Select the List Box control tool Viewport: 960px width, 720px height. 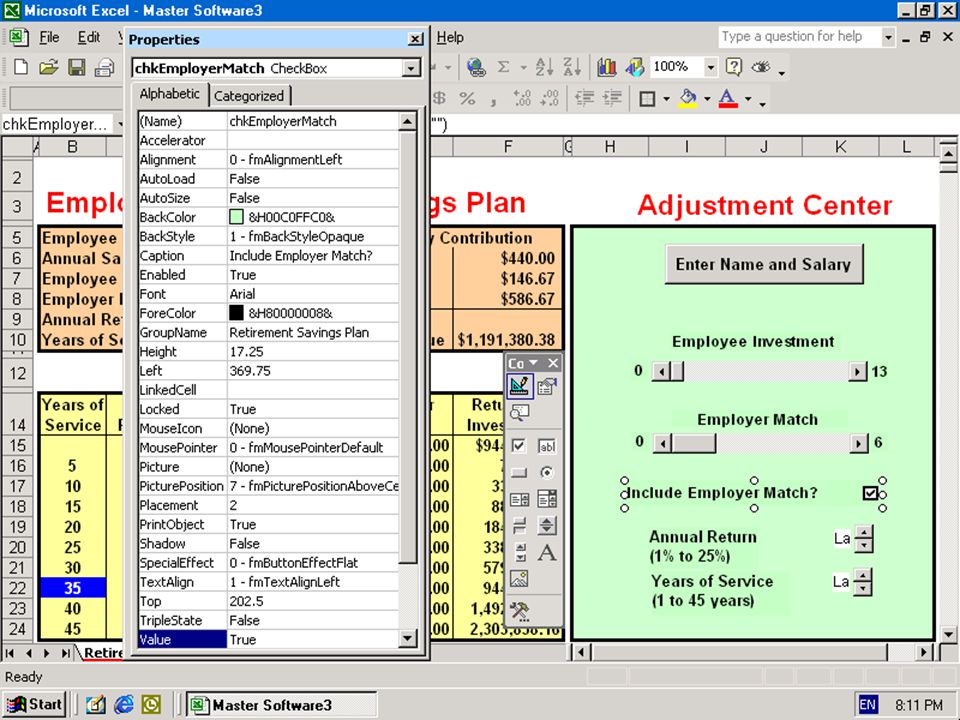tap(519, 499)
